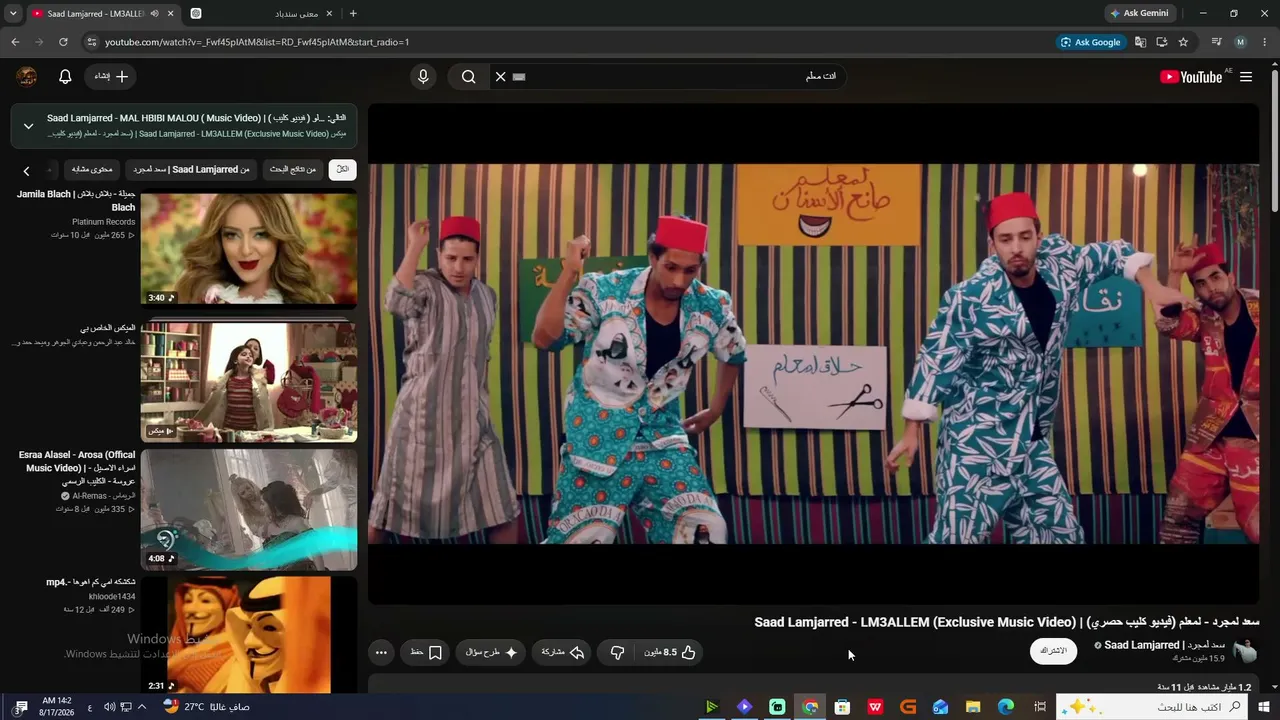Open the الميكس الخاص بي mix thumbnail
The height and width of the screenshot is (720, 1280).
click(x=249, y=381)
